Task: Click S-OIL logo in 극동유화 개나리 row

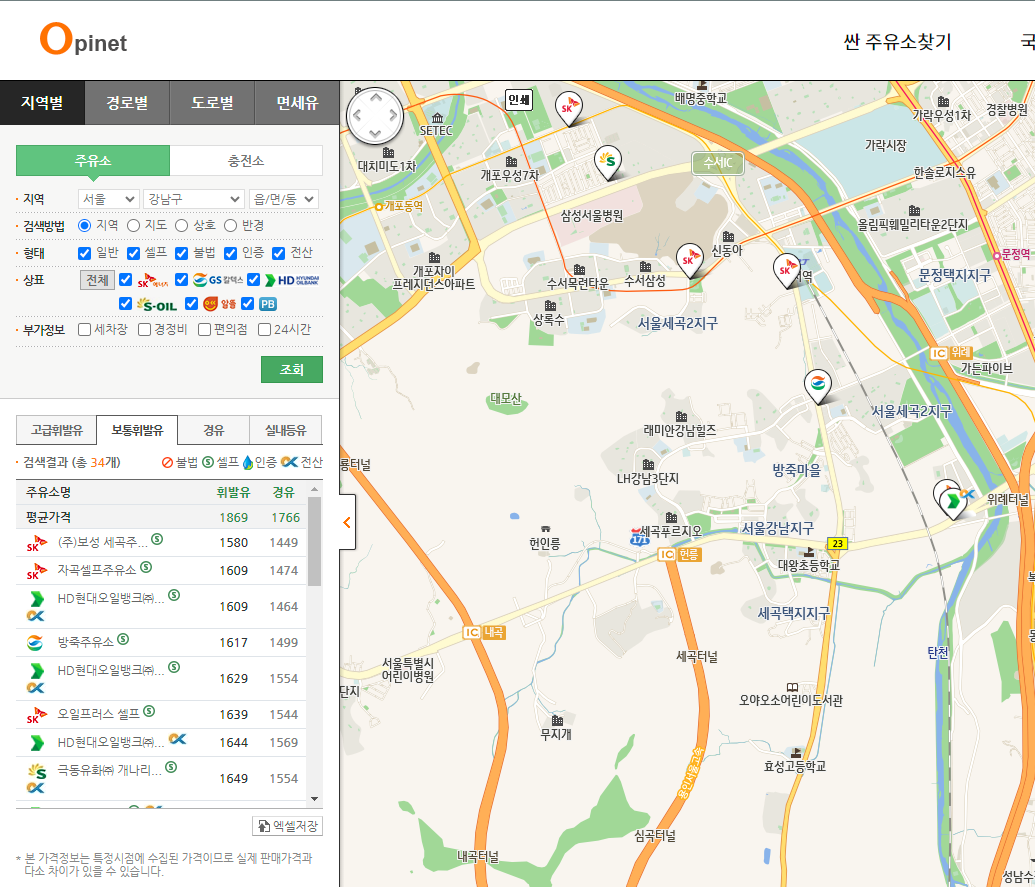Action: [x=37, y=771]
